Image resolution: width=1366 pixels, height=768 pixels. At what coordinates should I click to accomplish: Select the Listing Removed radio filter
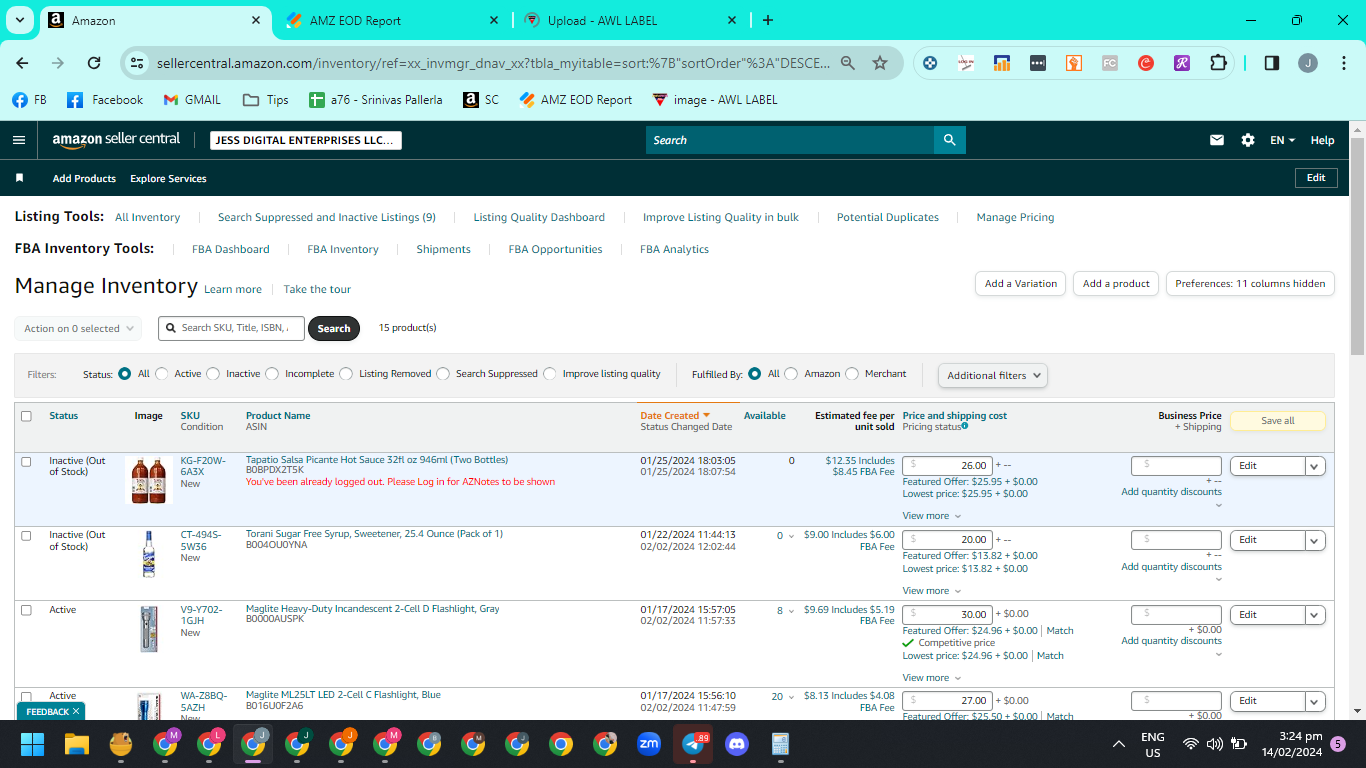point(346,374)
